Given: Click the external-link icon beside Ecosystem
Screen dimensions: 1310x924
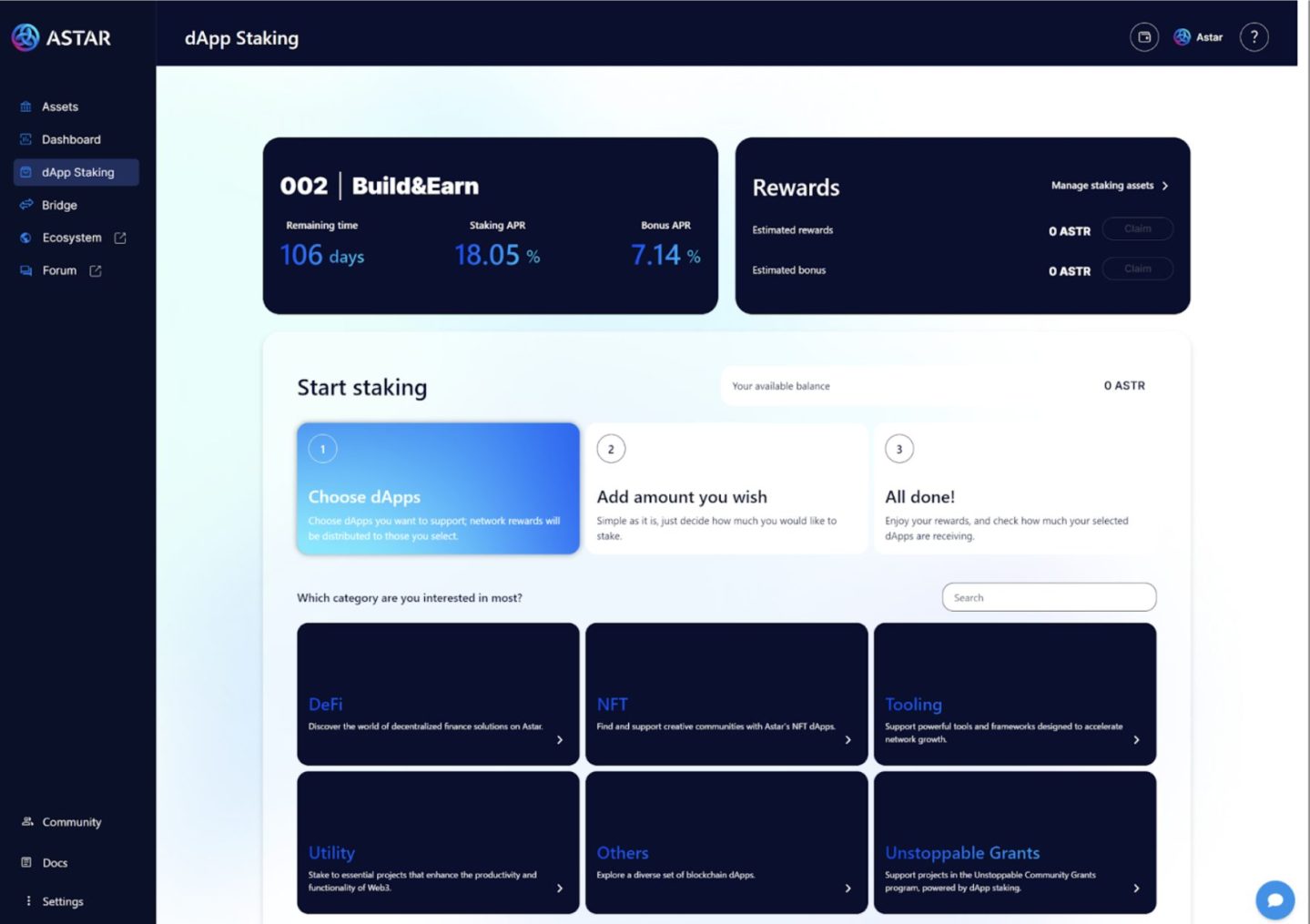Looking at the screenshot, I should pos(120,238).
